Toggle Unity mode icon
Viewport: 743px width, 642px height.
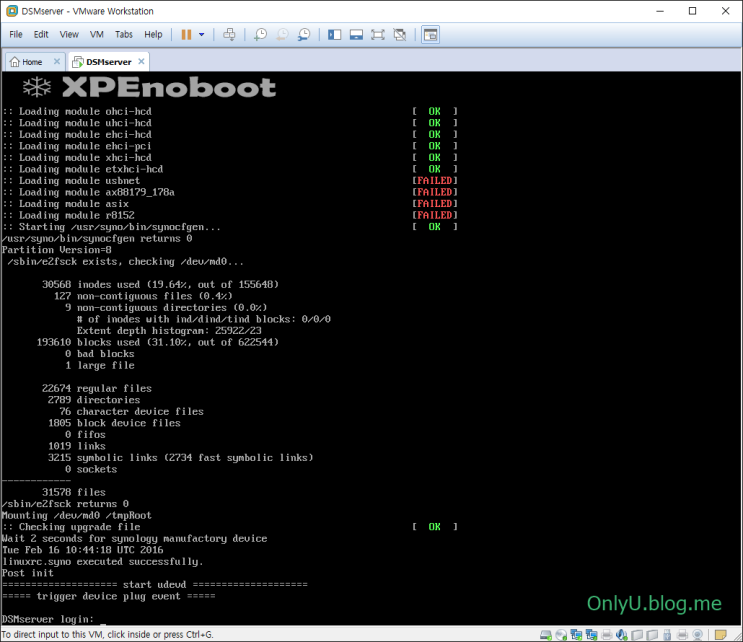pos(400,34)
